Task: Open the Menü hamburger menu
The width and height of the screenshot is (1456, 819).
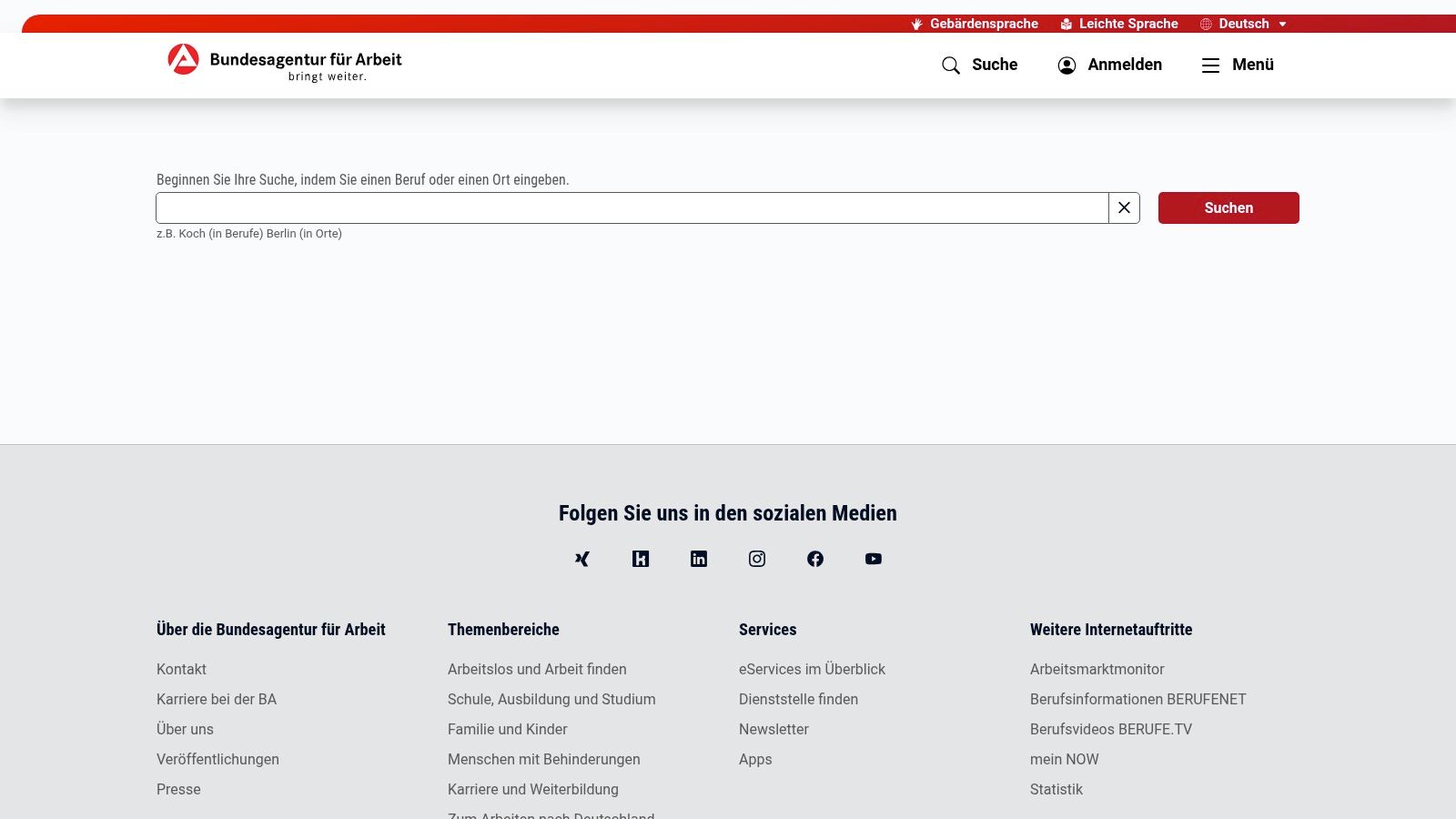Action: 1238,65
